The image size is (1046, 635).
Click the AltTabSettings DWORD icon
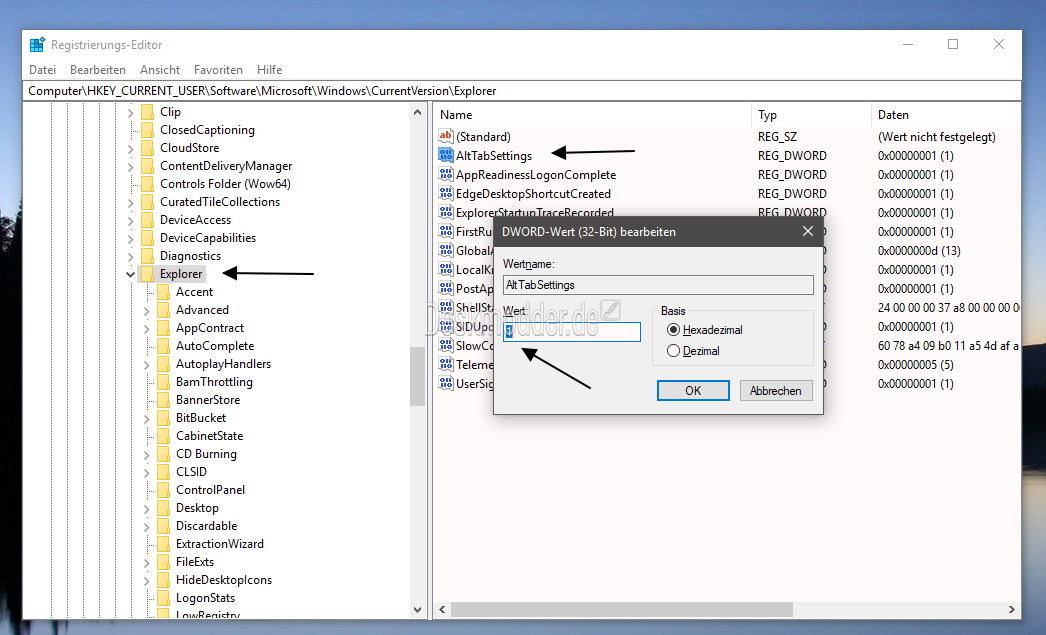[446, 155]
